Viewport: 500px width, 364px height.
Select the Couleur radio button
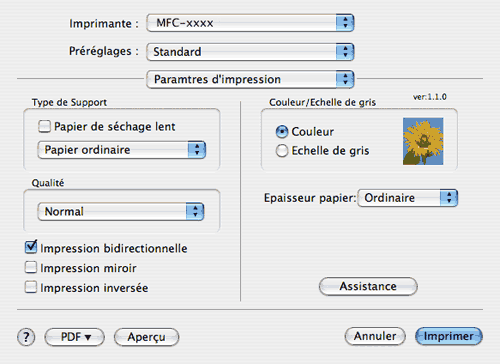[282, 132]
